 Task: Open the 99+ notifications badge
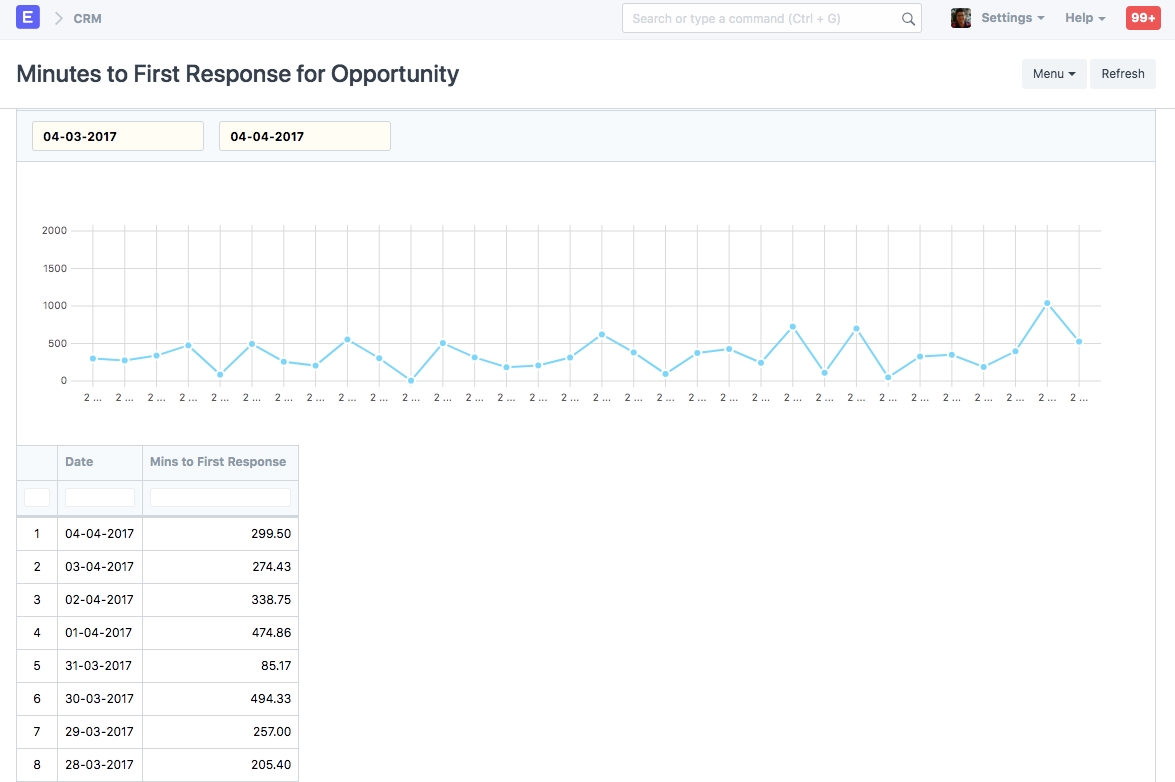pos(1143,18)
